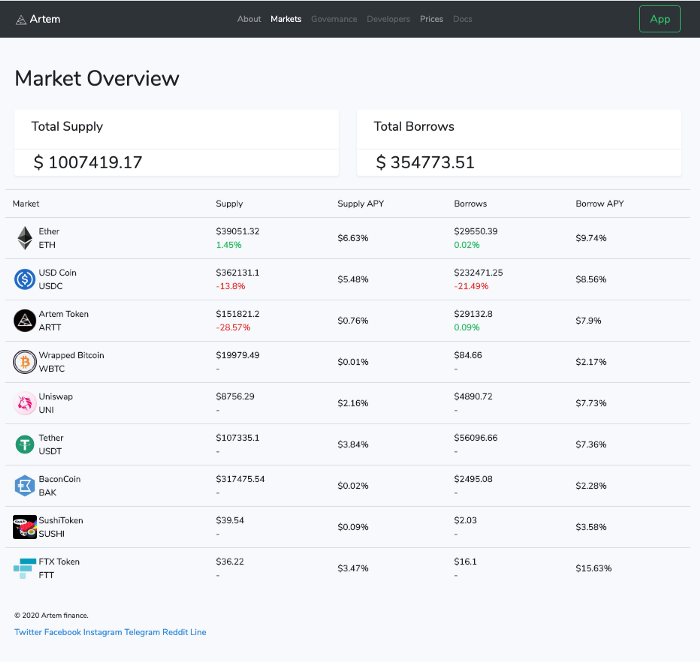Click the BaconCoin market name

tap(60, 479)
